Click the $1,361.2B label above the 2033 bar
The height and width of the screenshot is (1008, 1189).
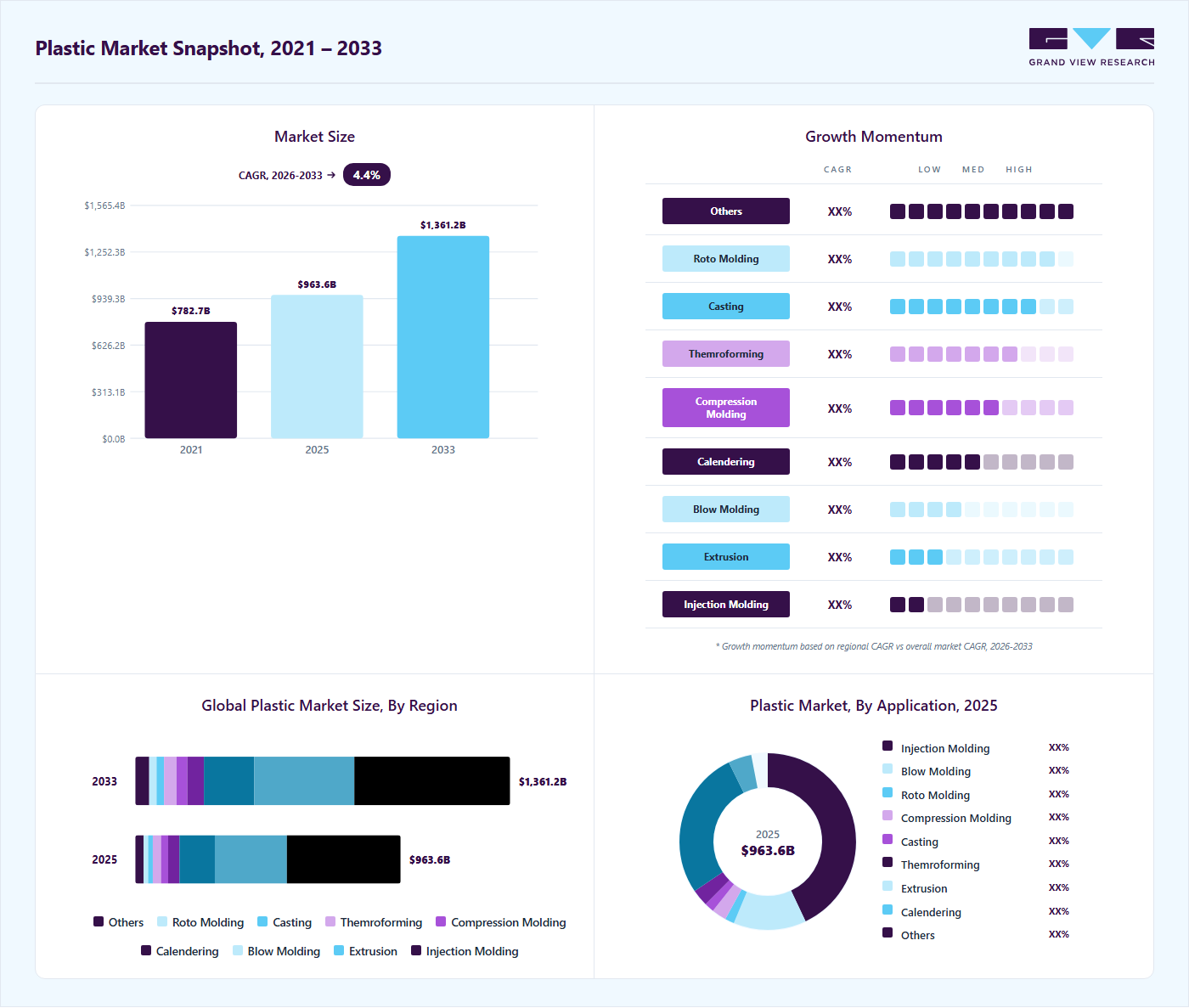tap(443, 225)
